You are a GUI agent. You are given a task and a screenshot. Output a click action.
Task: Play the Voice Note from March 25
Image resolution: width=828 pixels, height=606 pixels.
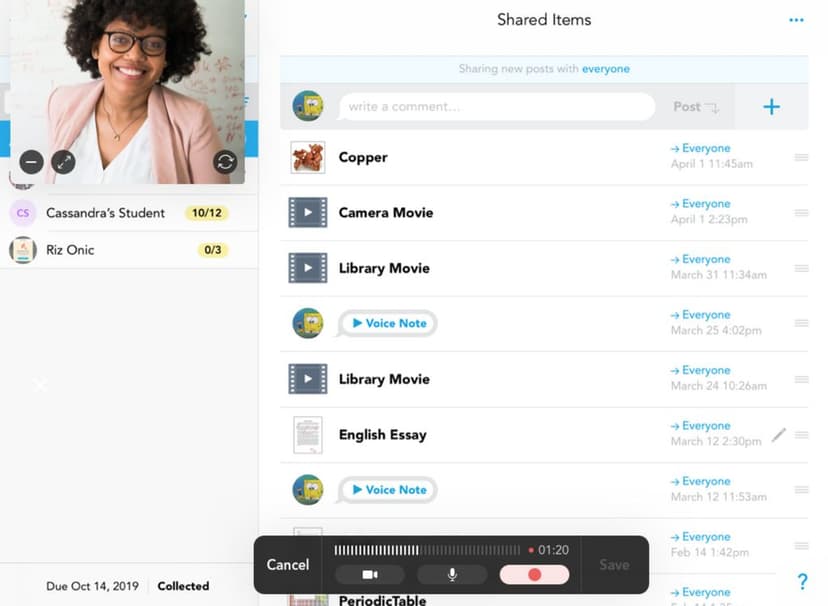(386, 323)
